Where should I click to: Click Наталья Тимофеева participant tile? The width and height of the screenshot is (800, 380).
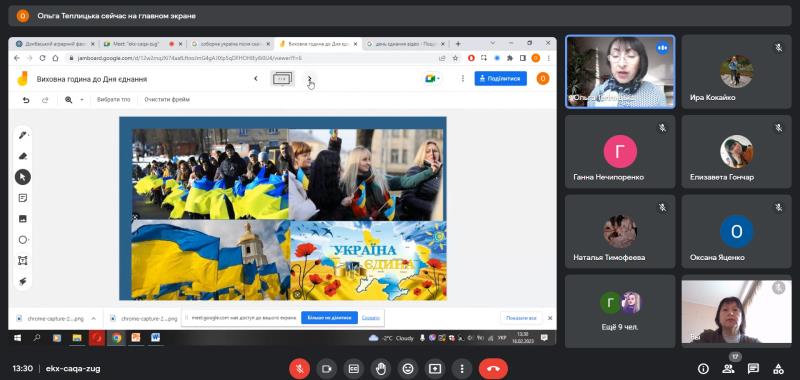pyautogui.click(x=620, y=232)
